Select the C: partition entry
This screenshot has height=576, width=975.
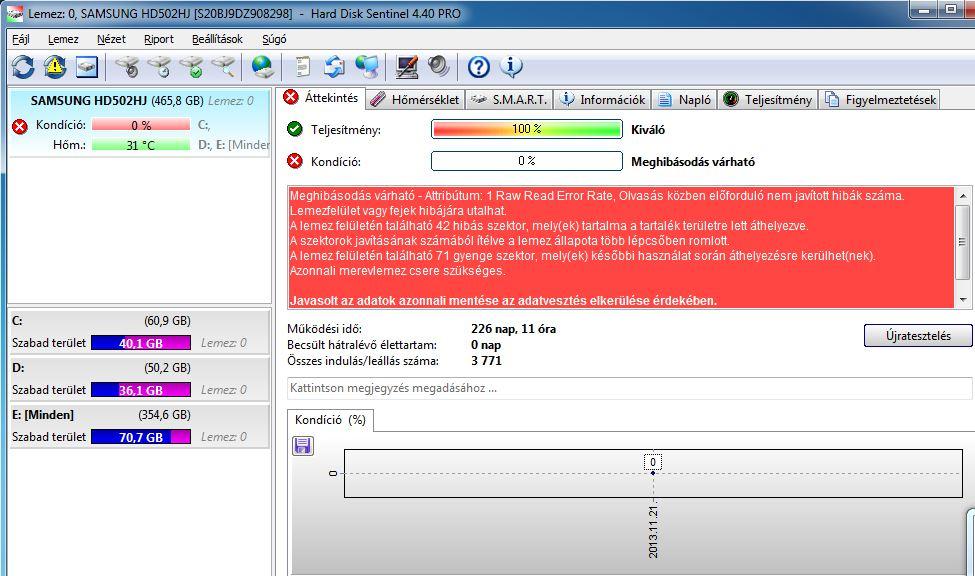140,332
